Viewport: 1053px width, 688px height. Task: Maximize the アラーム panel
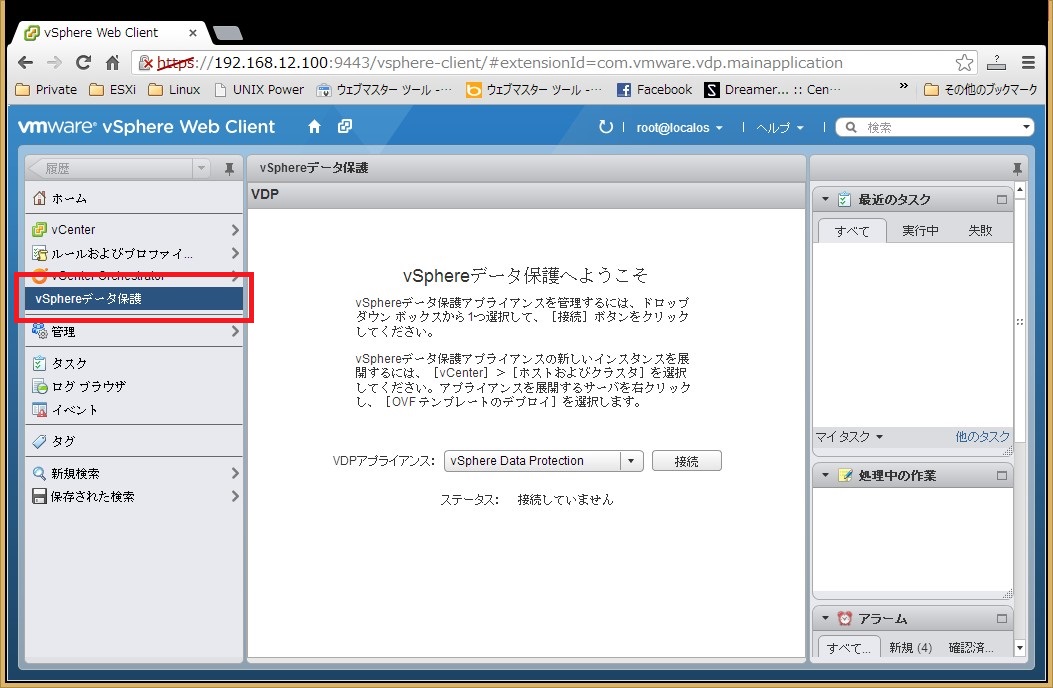coord(1002,618)
